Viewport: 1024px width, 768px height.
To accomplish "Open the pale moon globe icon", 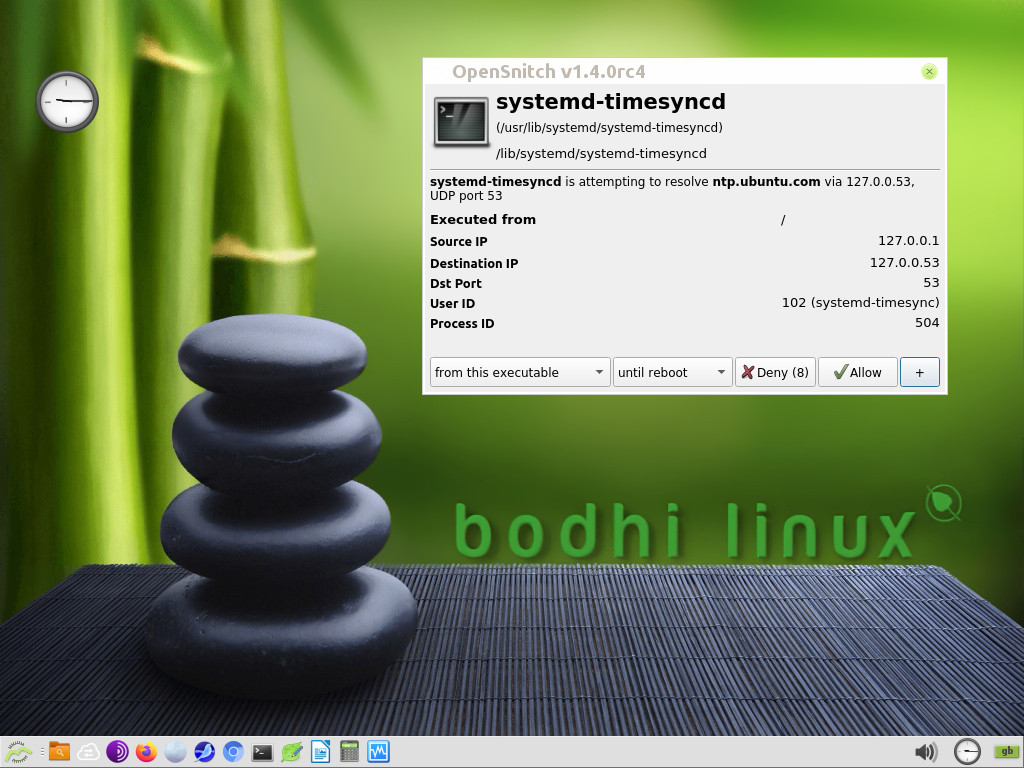I will point(175,752).
